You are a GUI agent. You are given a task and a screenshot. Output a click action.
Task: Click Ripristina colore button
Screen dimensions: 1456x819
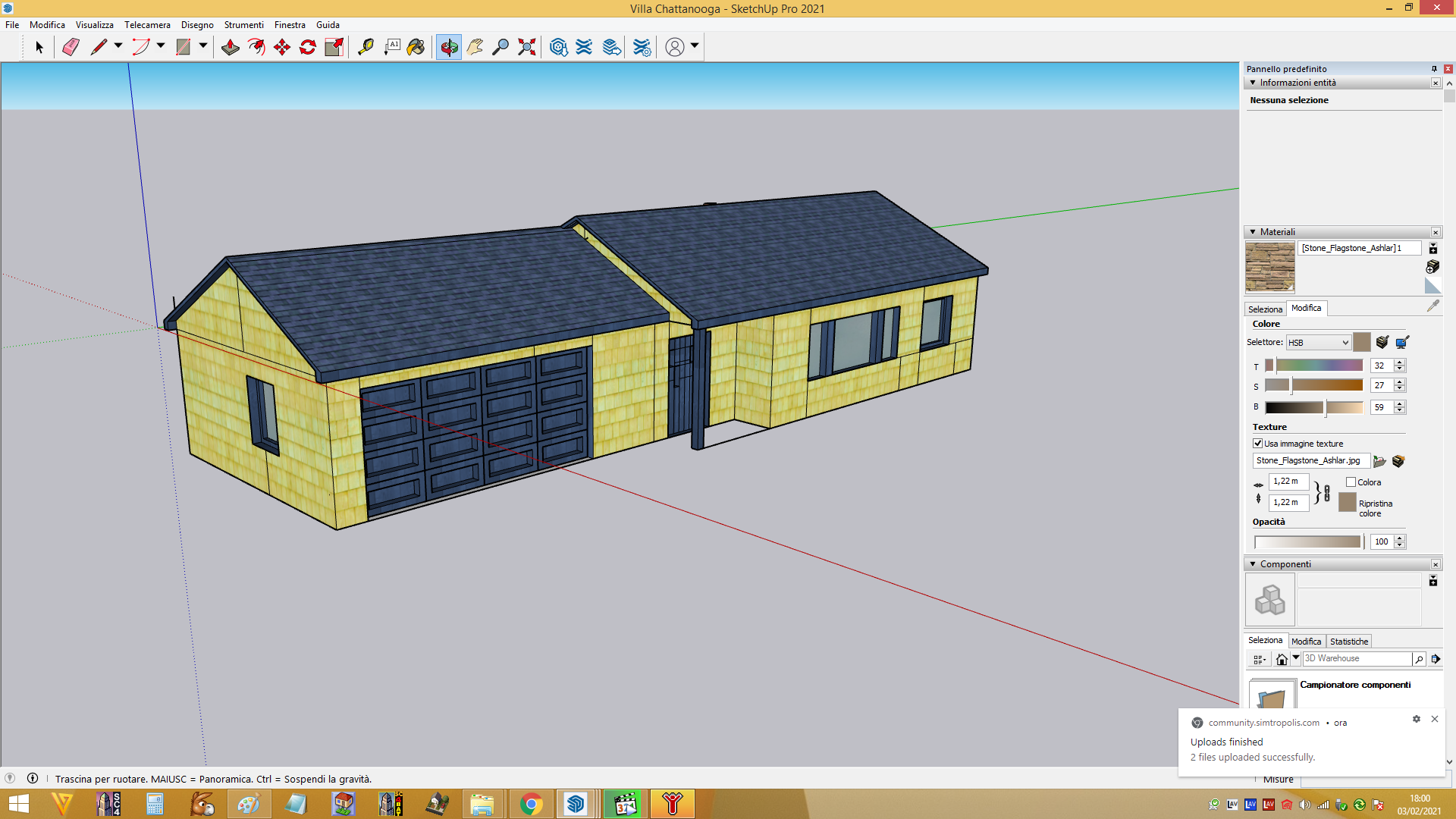point(1348,502)
